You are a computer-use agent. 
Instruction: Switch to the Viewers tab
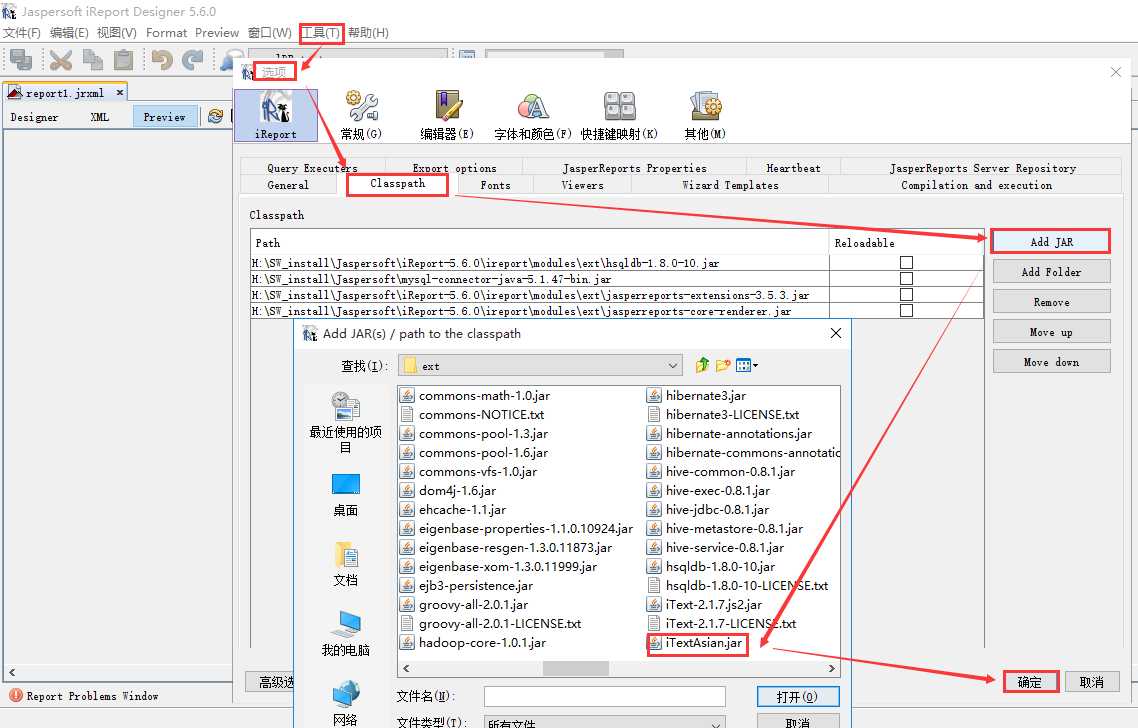[x=582, y=185]
